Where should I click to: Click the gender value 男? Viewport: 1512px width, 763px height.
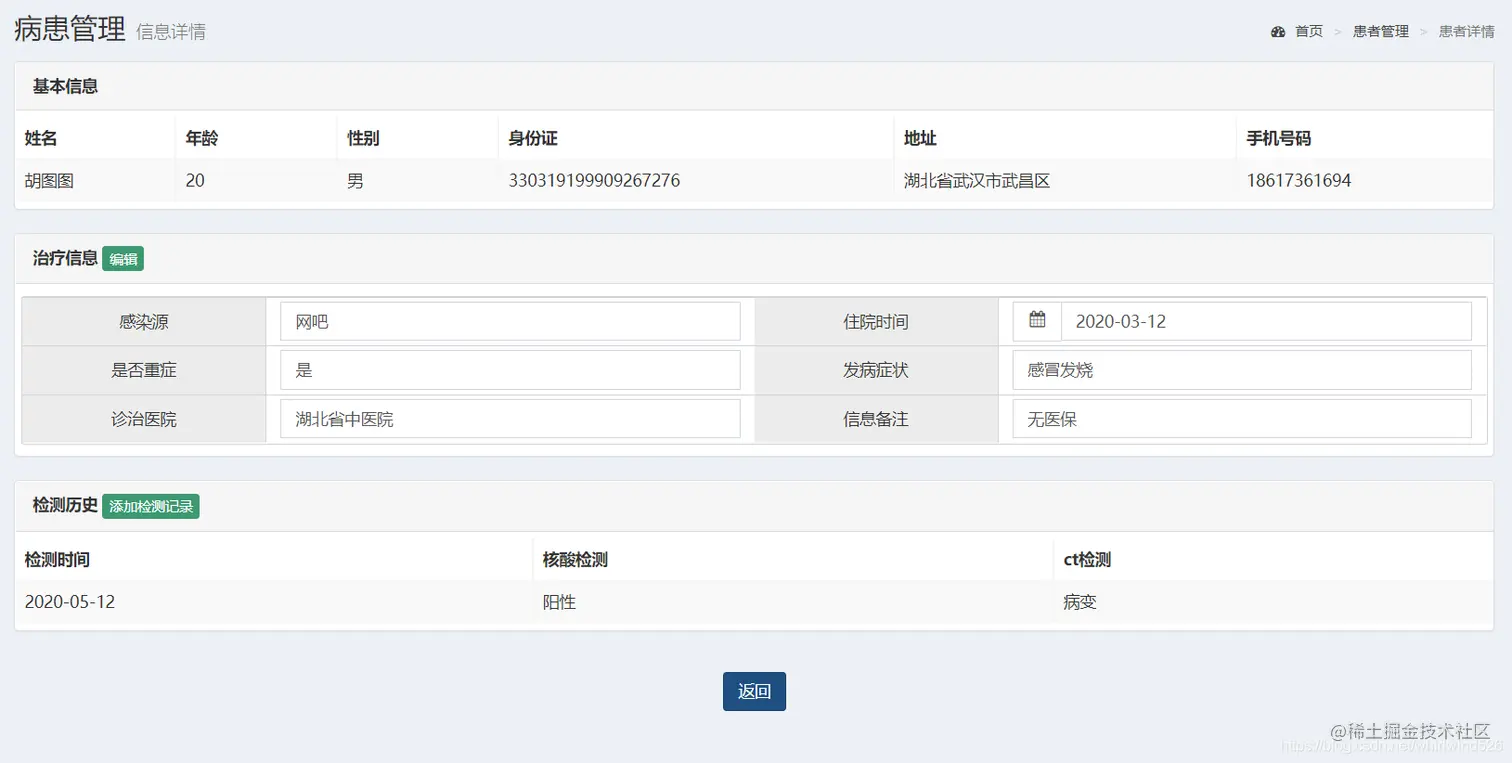(x=355, y=181)
